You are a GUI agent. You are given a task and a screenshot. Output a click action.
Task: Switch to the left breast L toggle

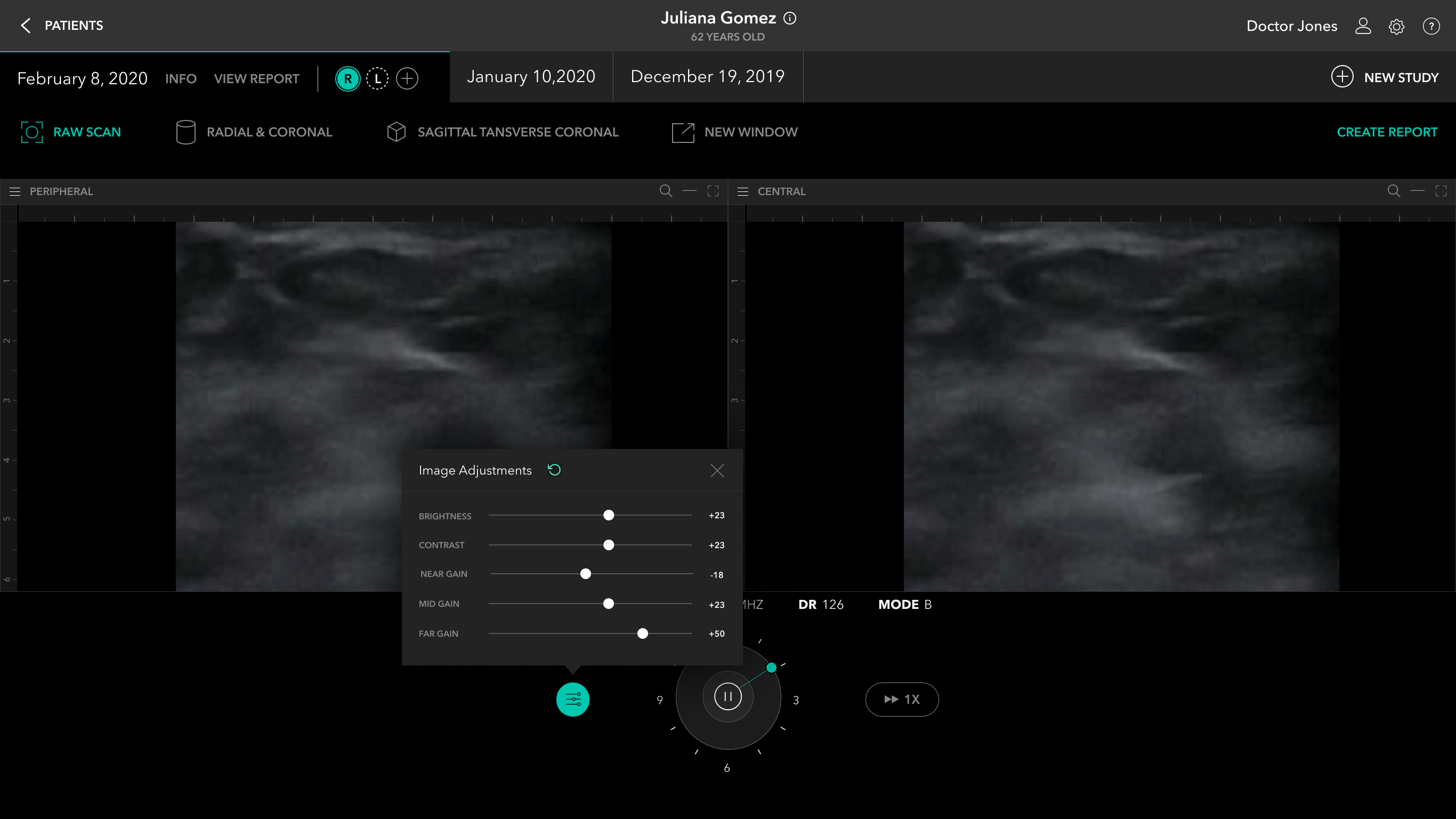tap(377, 78)
